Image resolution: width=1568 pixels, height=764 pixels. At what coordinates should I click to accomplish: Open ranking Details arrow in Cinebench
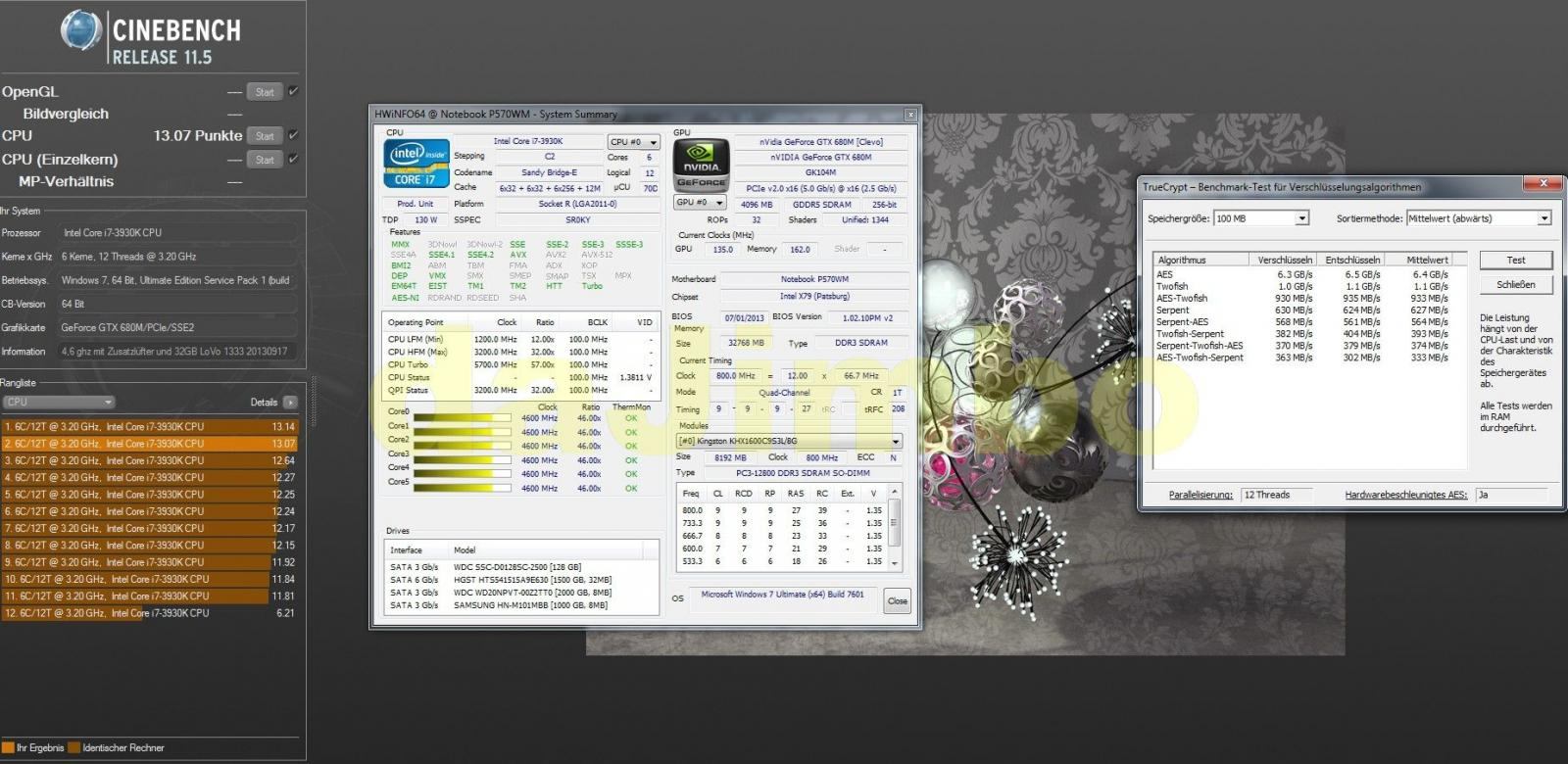pyautogui.click(x=290, y=403)
